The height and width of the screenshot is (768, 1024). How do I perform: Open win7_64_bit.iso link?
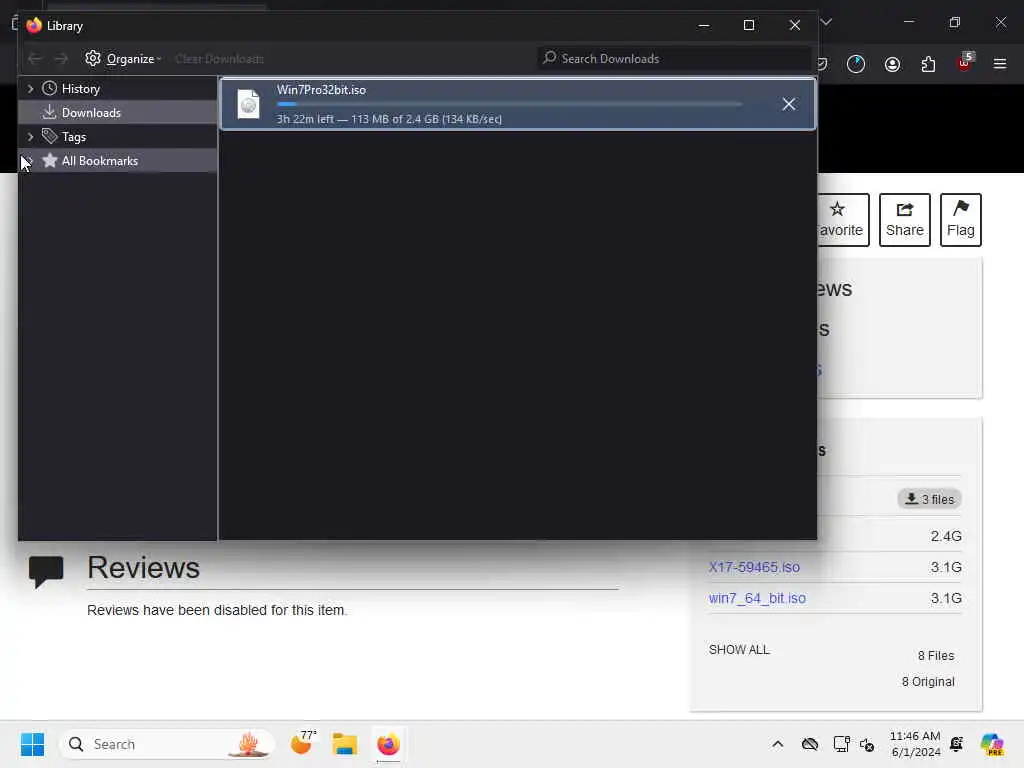(x=758, y=598)
